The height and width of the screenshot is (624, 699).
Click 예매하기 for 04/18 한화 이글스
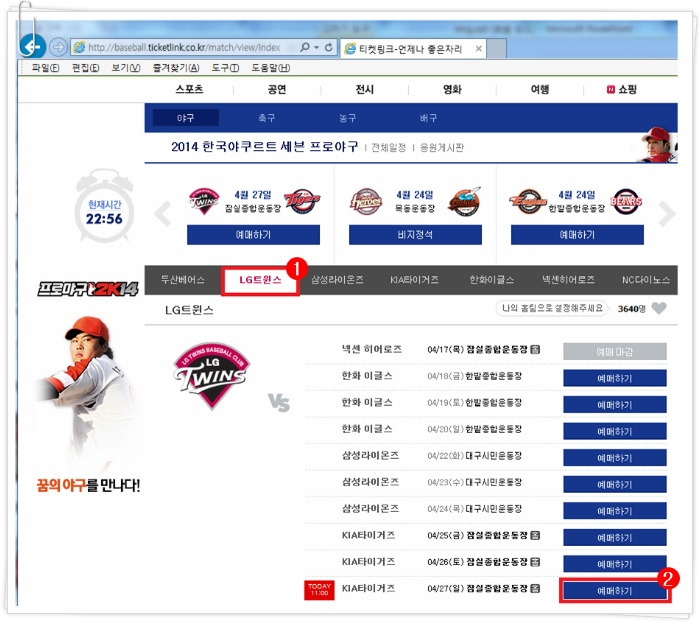tap(615, 378)
